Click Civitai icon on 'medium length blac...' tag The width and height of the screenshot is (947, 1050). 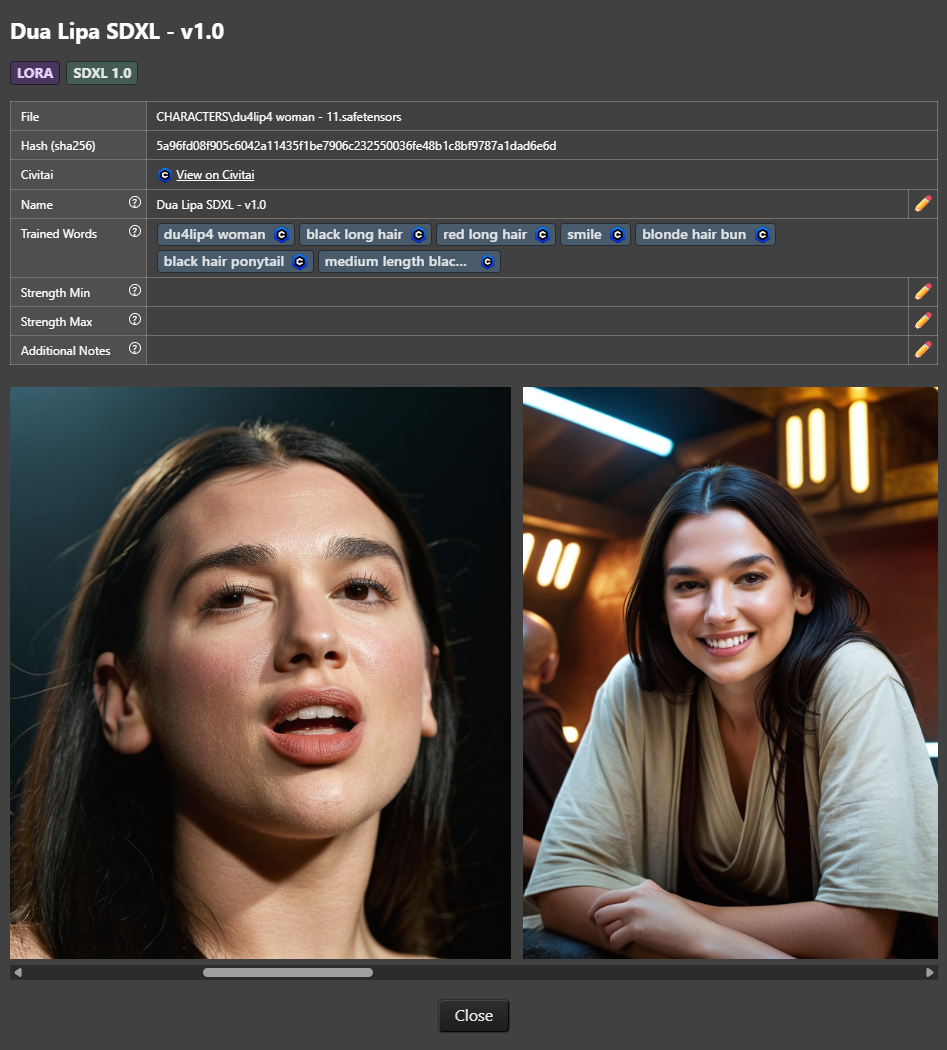(488, 262)
